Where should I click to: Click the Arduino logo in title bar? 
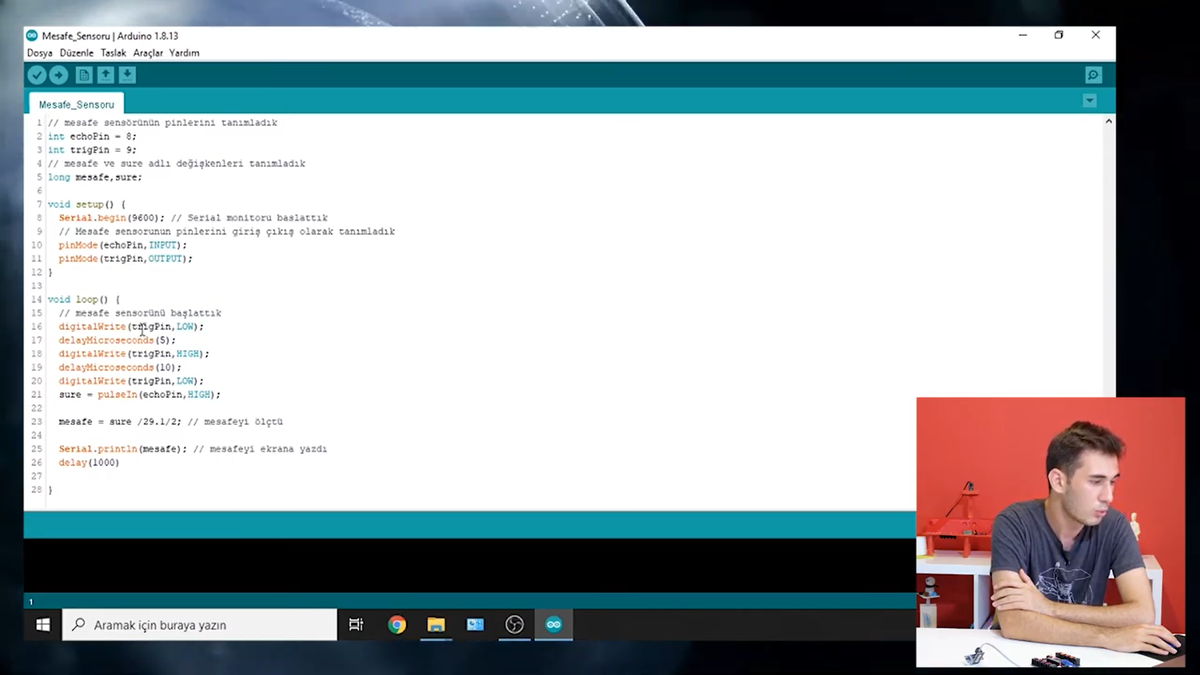pos(32,35)
